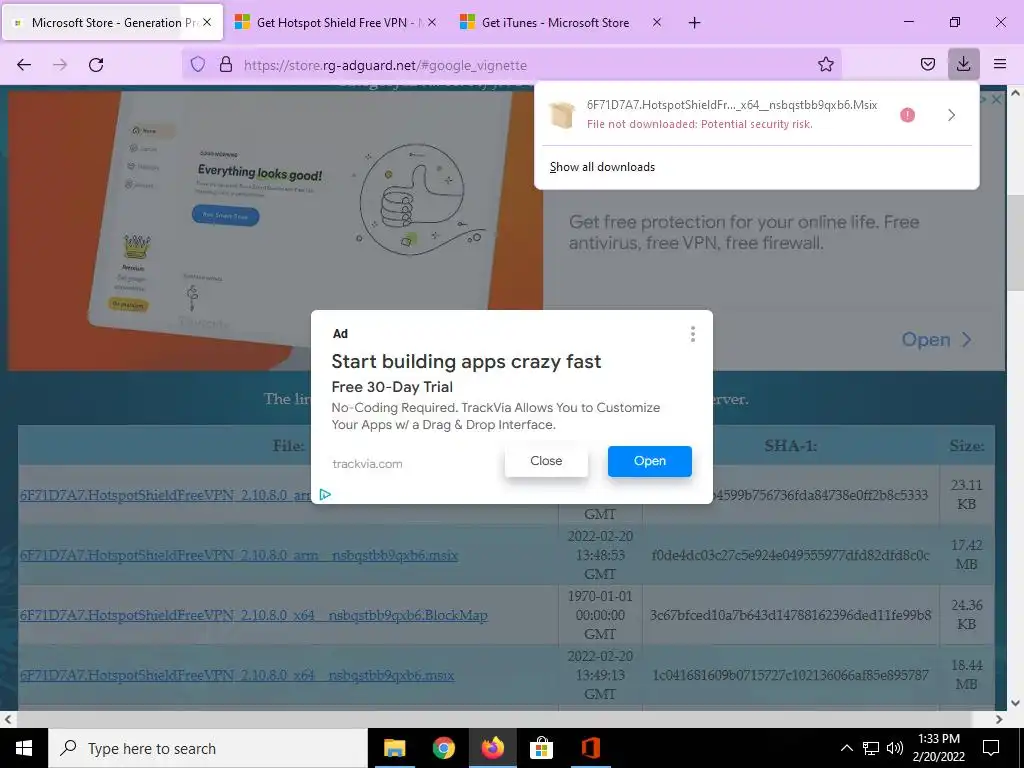Bookmark this page with star icon
The width and height of the screenshot is (1024, 768).
pyautogui.click(x=825, y=65)
